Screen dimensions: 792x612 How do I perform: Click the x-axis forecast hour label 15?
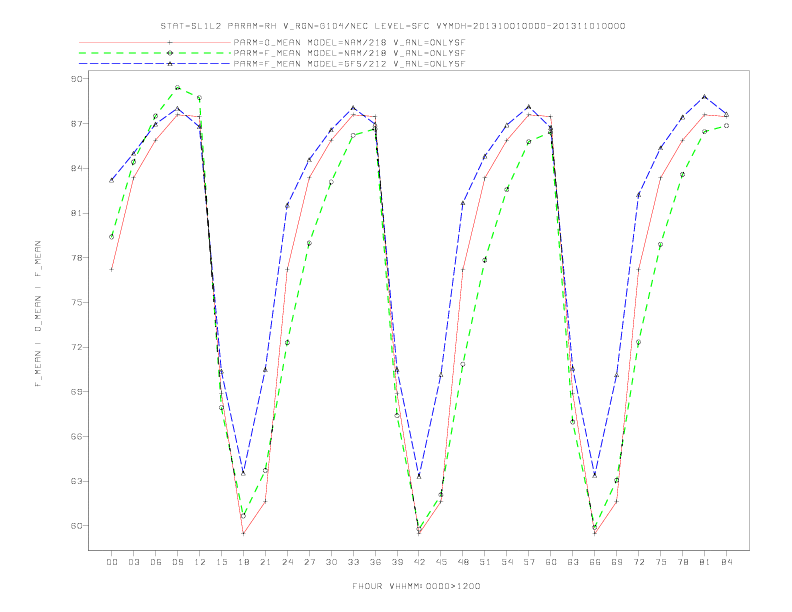point(222,562)
